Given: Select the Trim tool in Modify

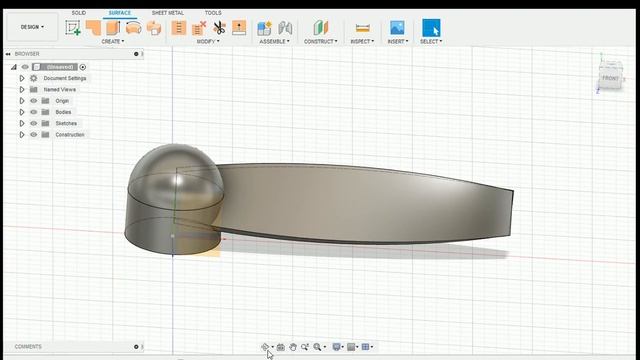Looking at the screenshot, I should 179,28.
